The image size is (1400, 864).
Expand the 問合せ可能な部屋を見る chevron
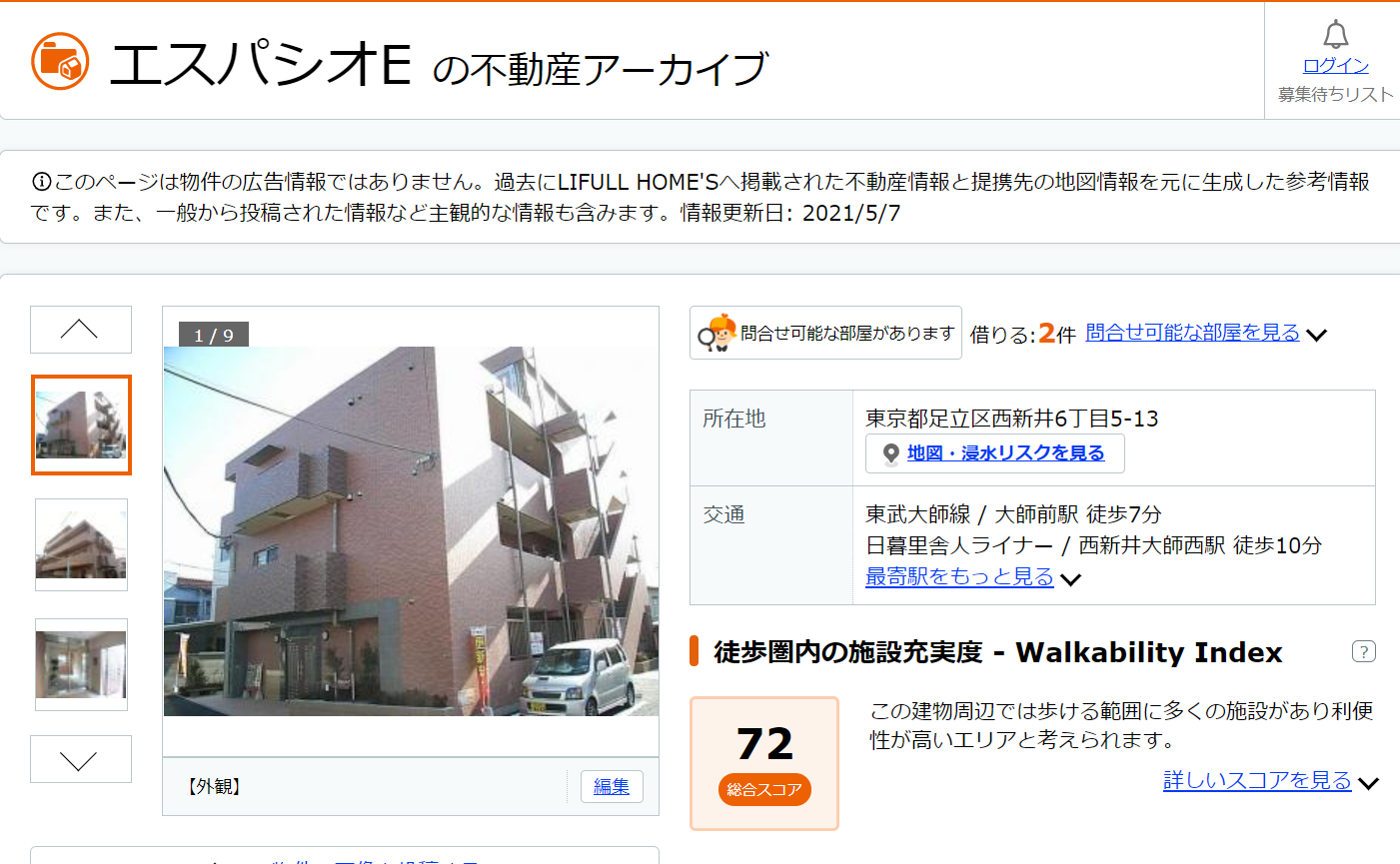pyautogui.click(x=1316, y=335)
